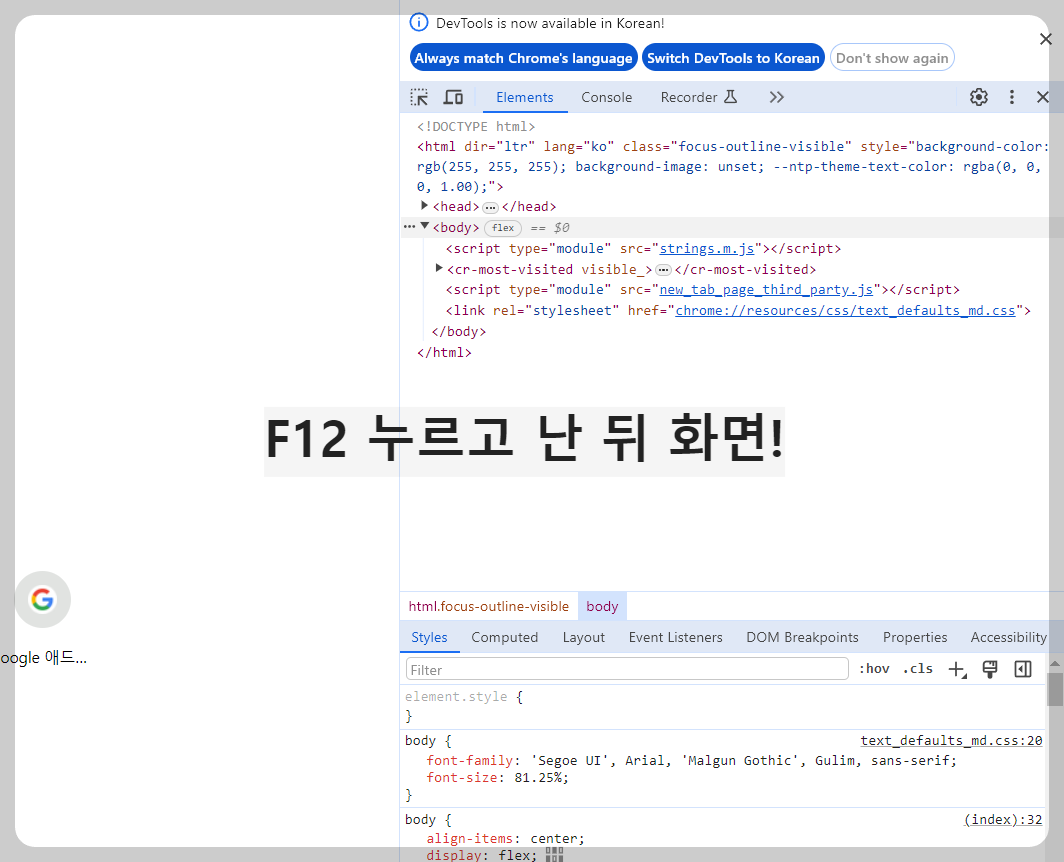Select the body breadcrumb
Viewport: 1064px width, 862px height.
point(602,606)
